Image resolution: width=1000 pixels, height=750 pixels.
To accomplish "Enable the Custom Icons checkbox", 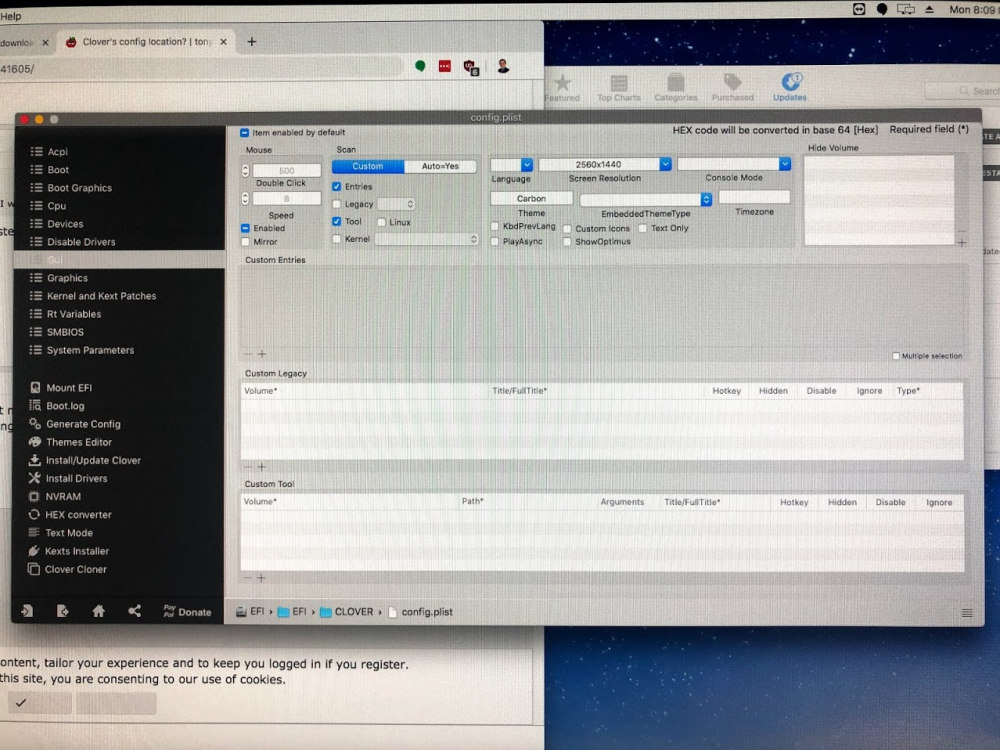I will (567, 228).
